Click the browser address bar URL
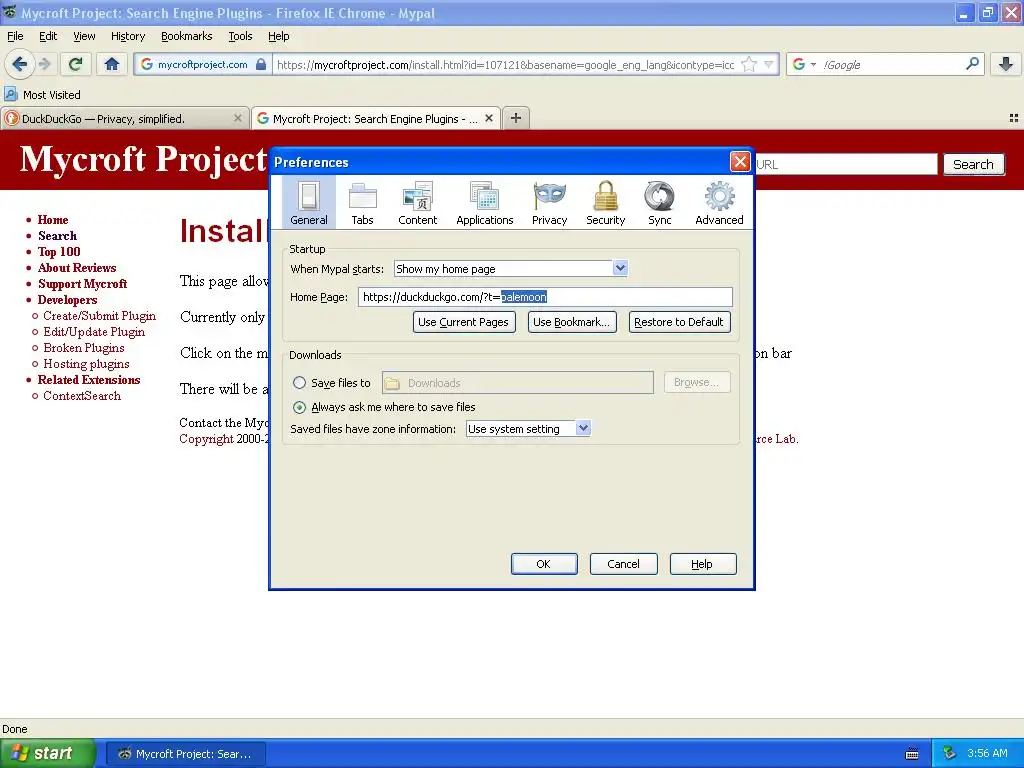 point(505,64)
